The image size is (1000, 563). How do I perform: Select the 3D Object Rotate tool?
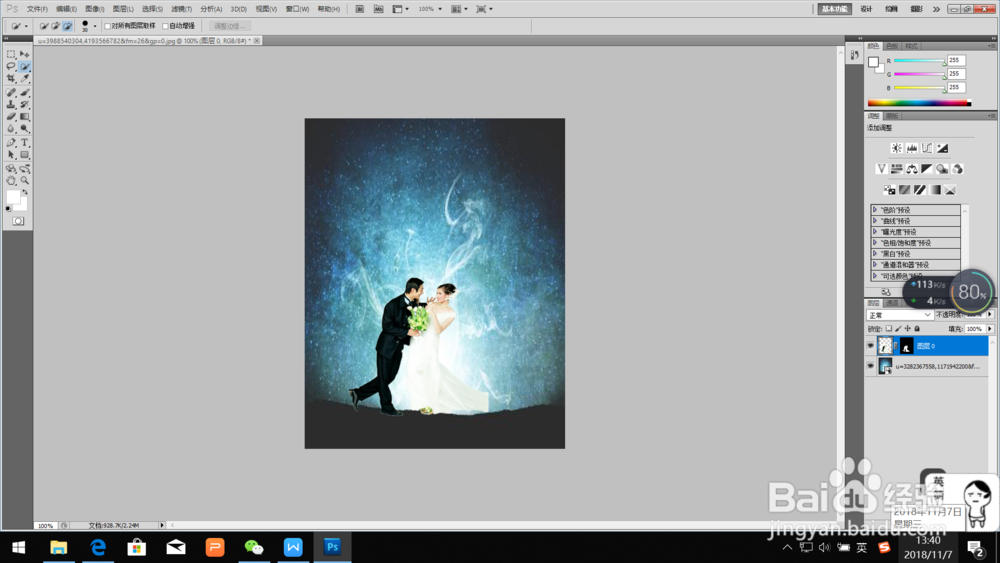click(x=11, y=169)
